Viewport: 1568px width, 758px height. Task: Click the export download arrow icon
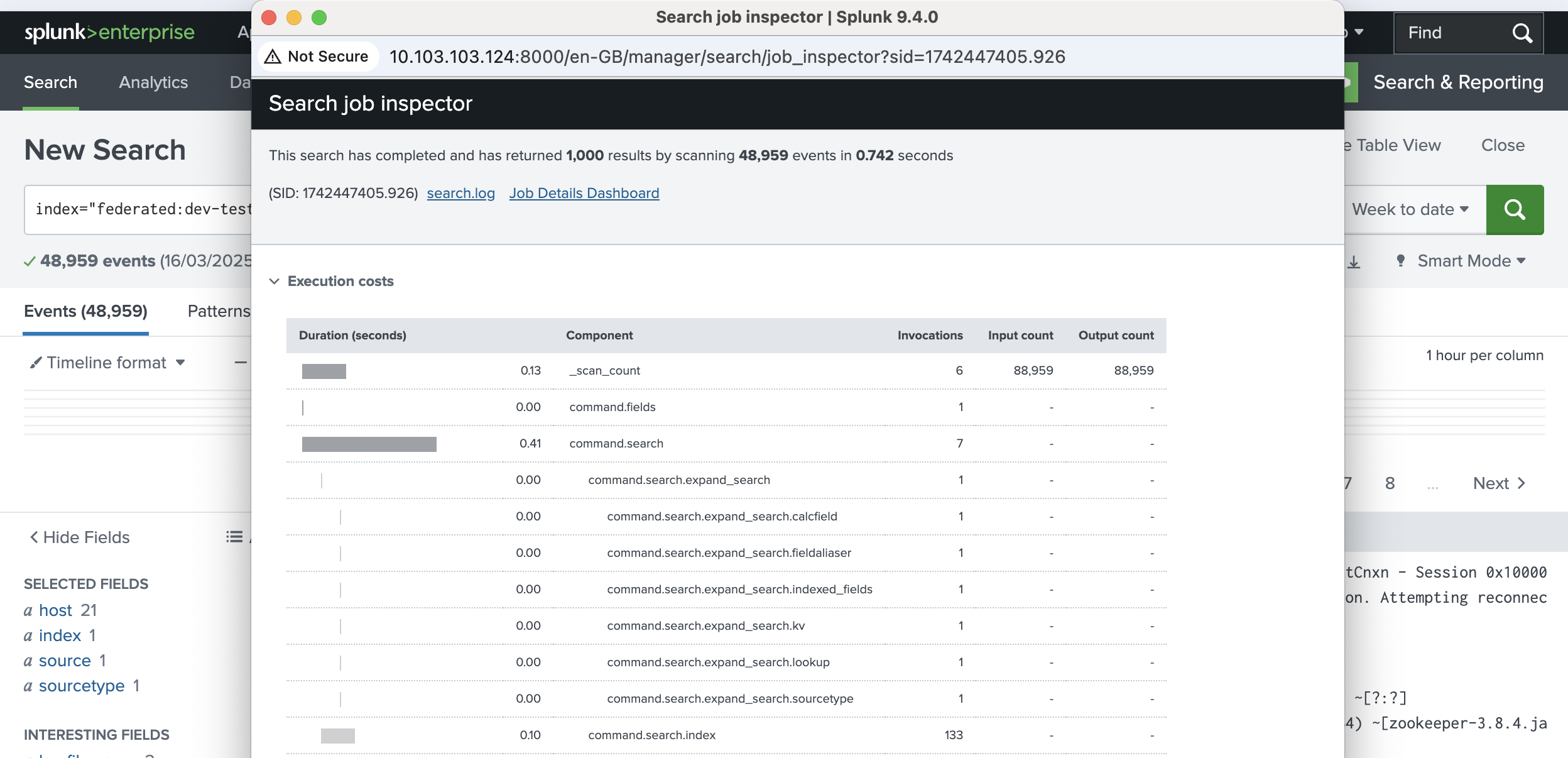click(1354, 261)
